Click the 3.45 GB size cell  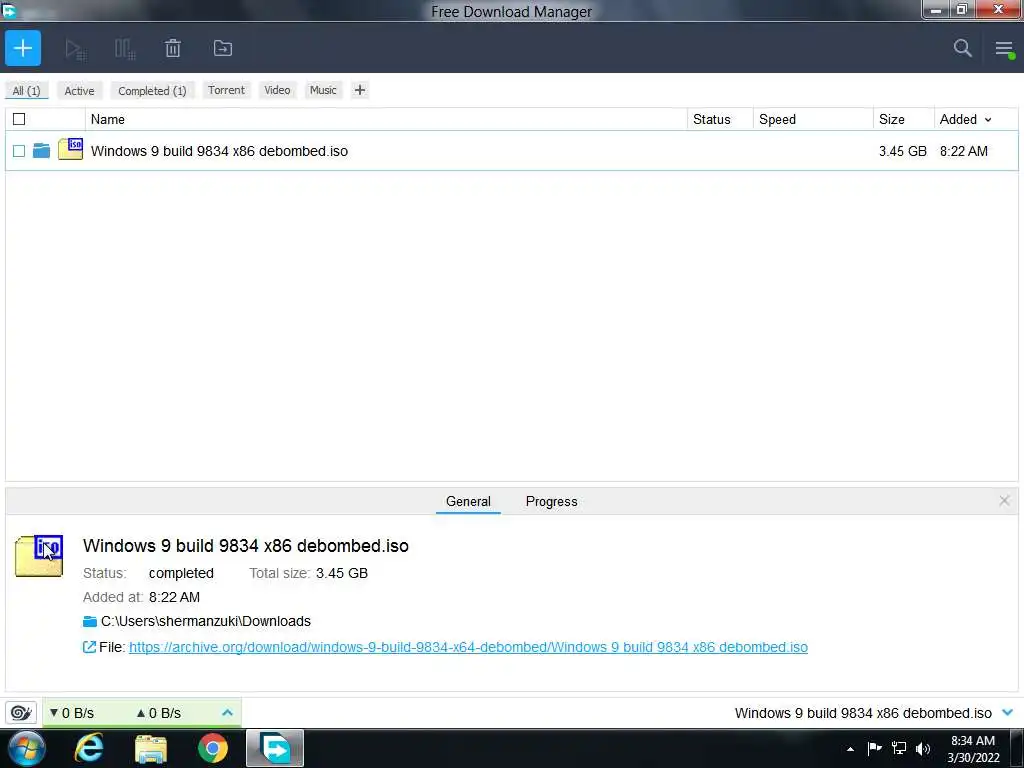(903, 152)
